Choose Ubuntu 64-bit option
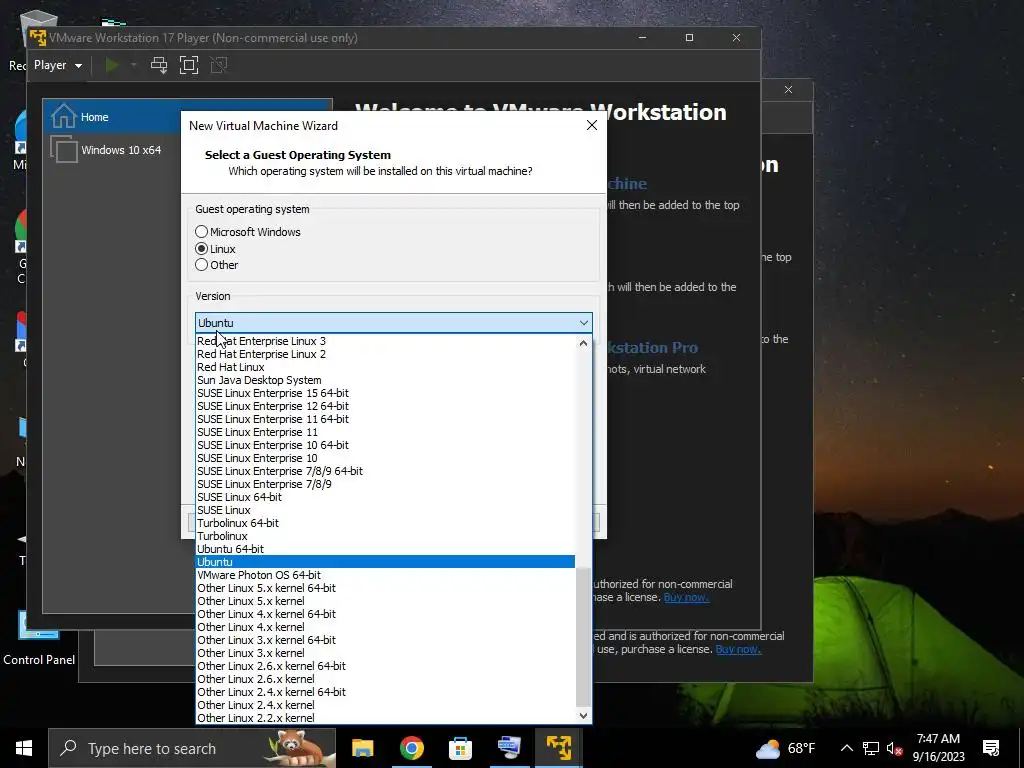1024x768 pixels. pyautogui.click(x=385, y=549)
